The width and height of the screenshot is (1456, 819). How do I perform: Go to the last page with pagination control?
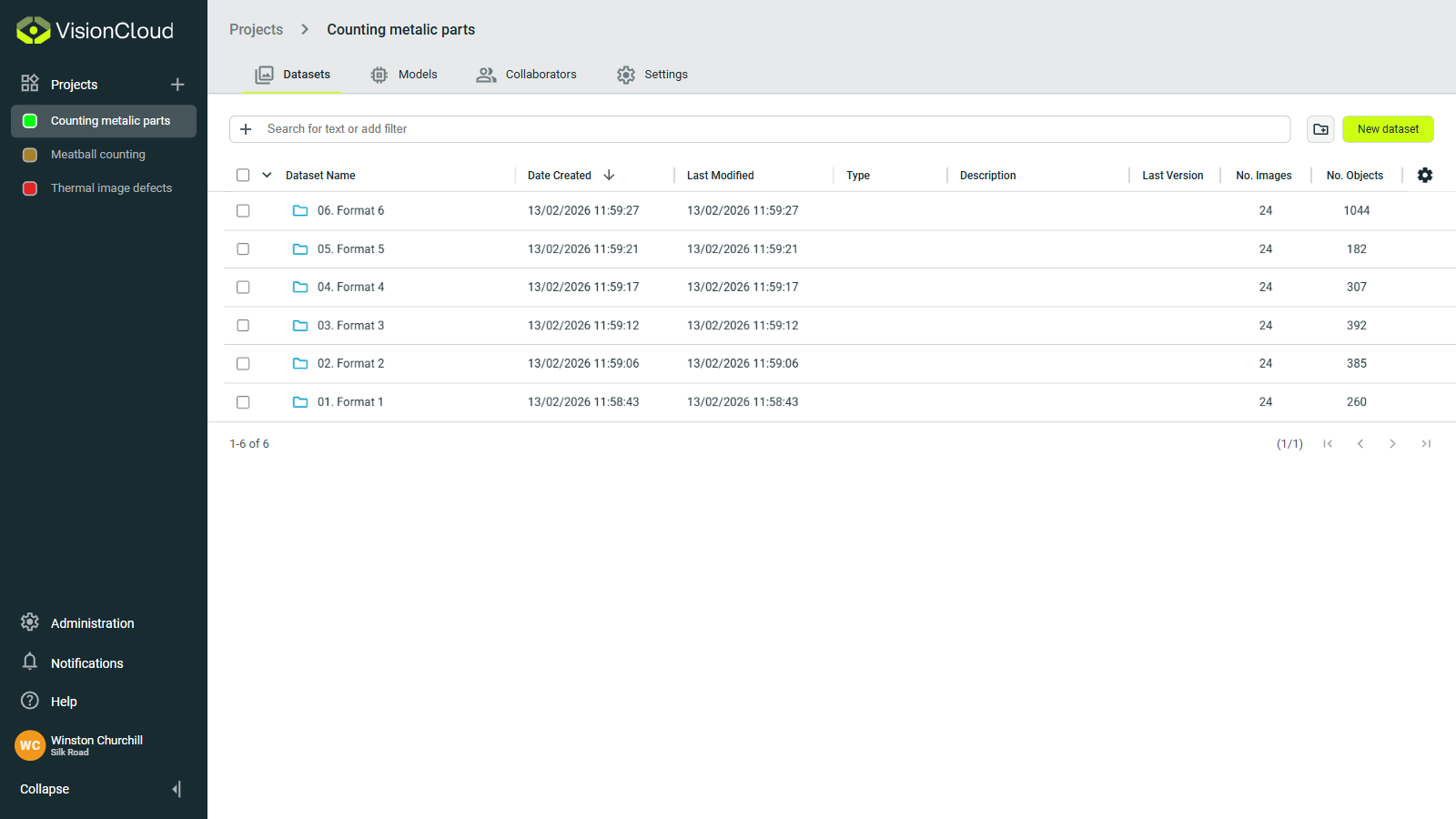click(1426, 443)
